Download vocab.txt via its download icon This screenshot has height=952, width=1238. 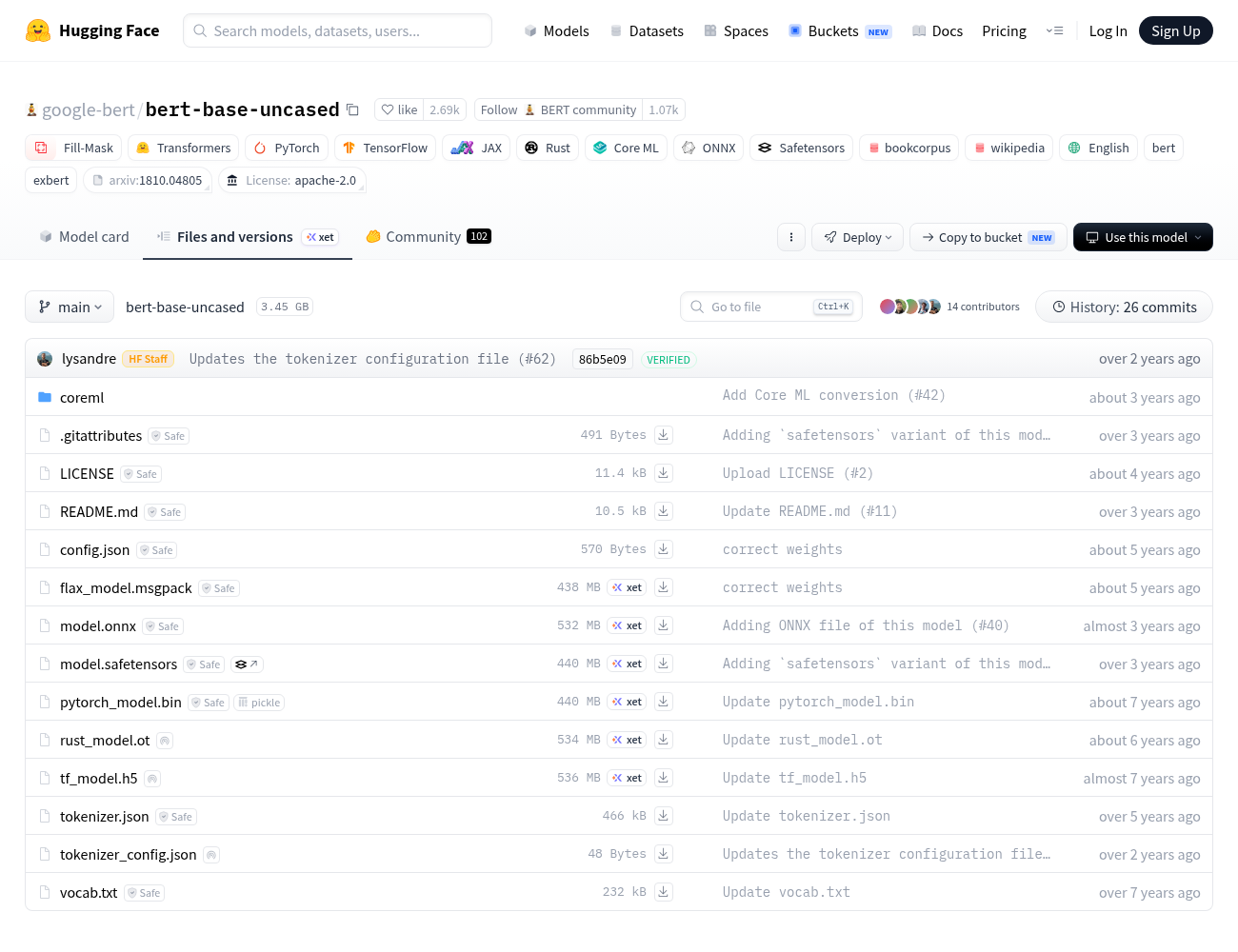[x=664, y=892]
